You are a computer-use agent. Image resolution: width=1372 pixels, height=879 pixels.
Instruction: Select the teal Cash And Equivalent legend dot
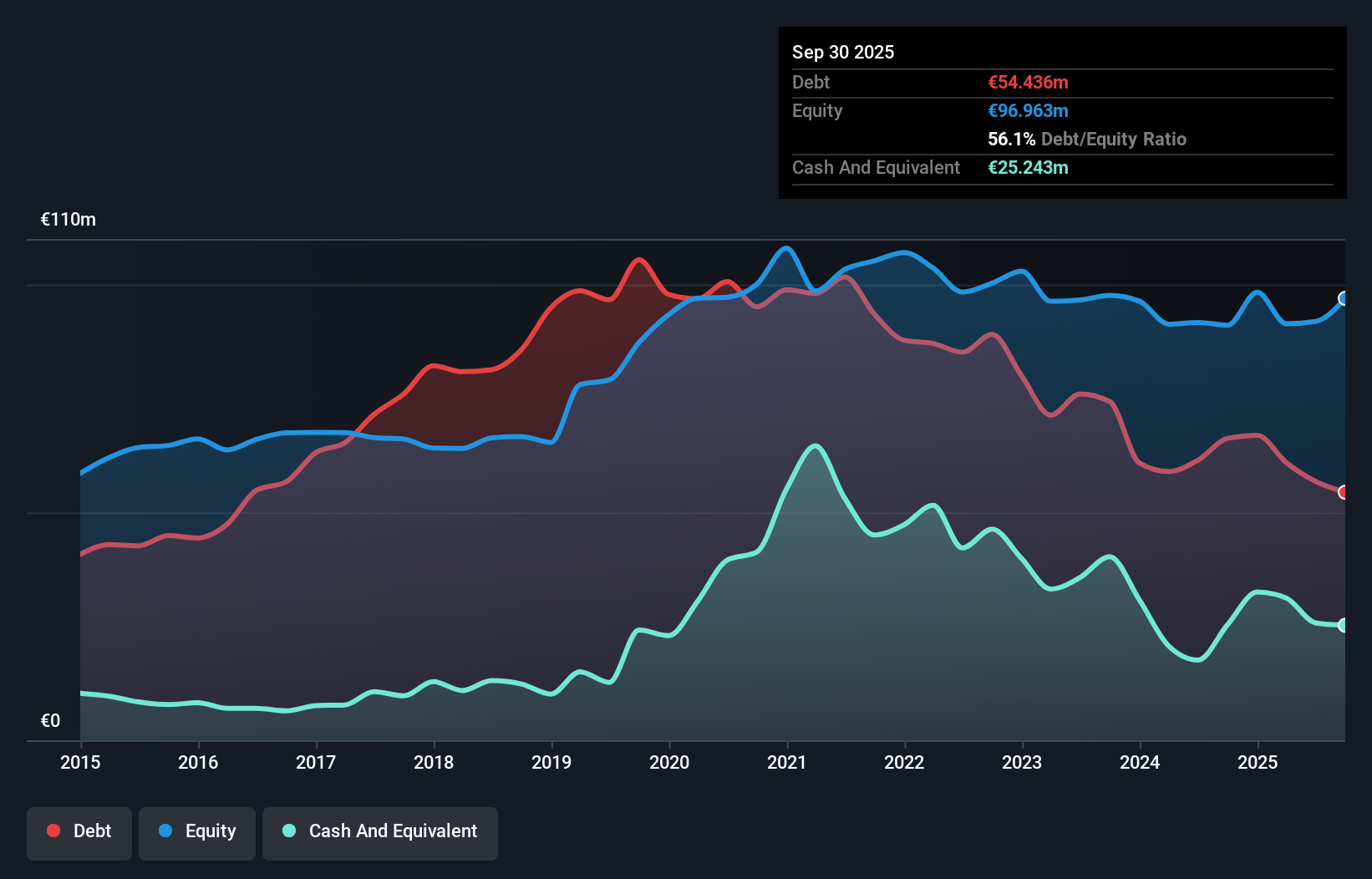[287, 831]
